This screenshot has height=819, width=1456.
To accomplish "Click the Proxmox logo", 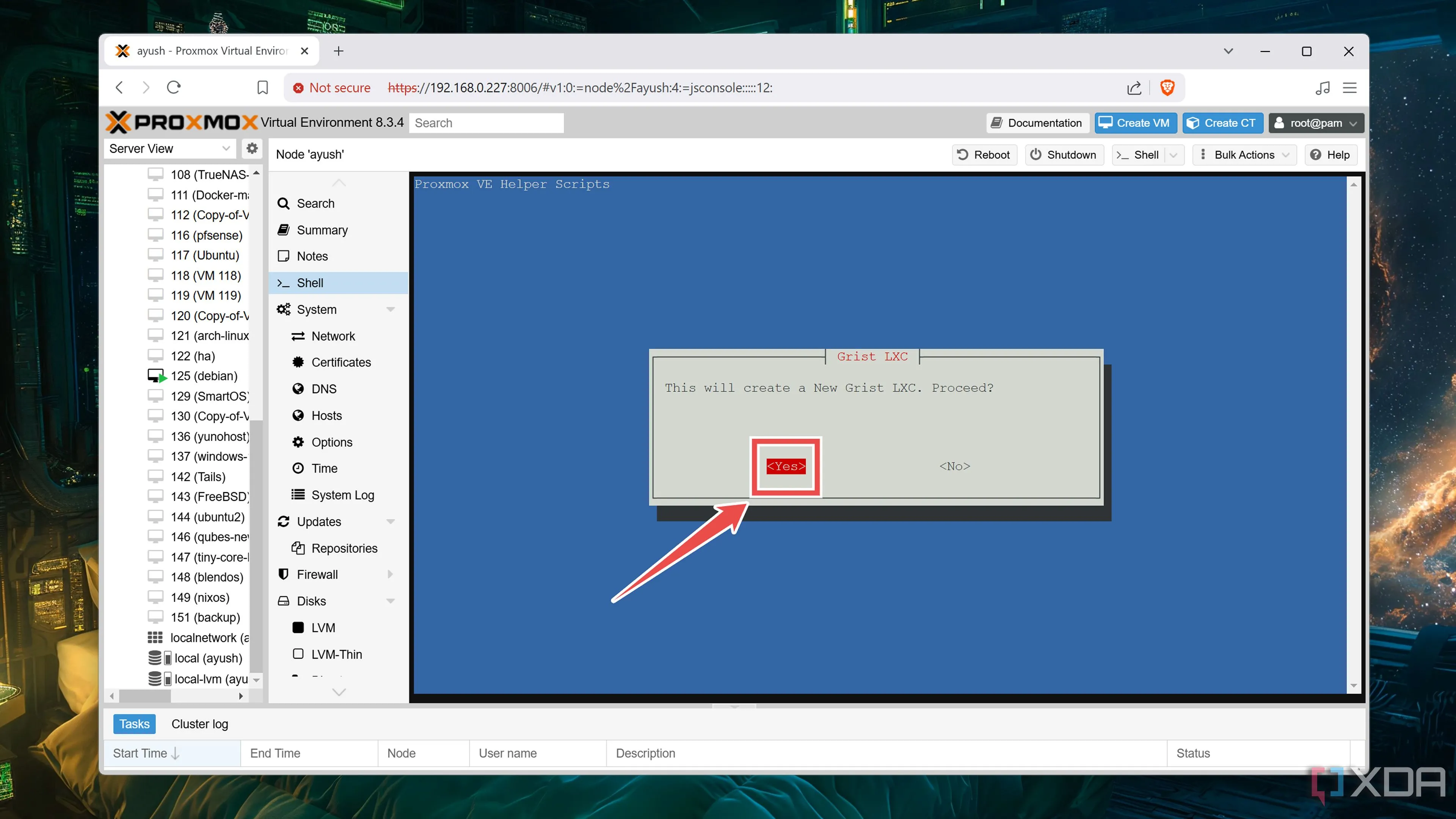I will point(182,122).
